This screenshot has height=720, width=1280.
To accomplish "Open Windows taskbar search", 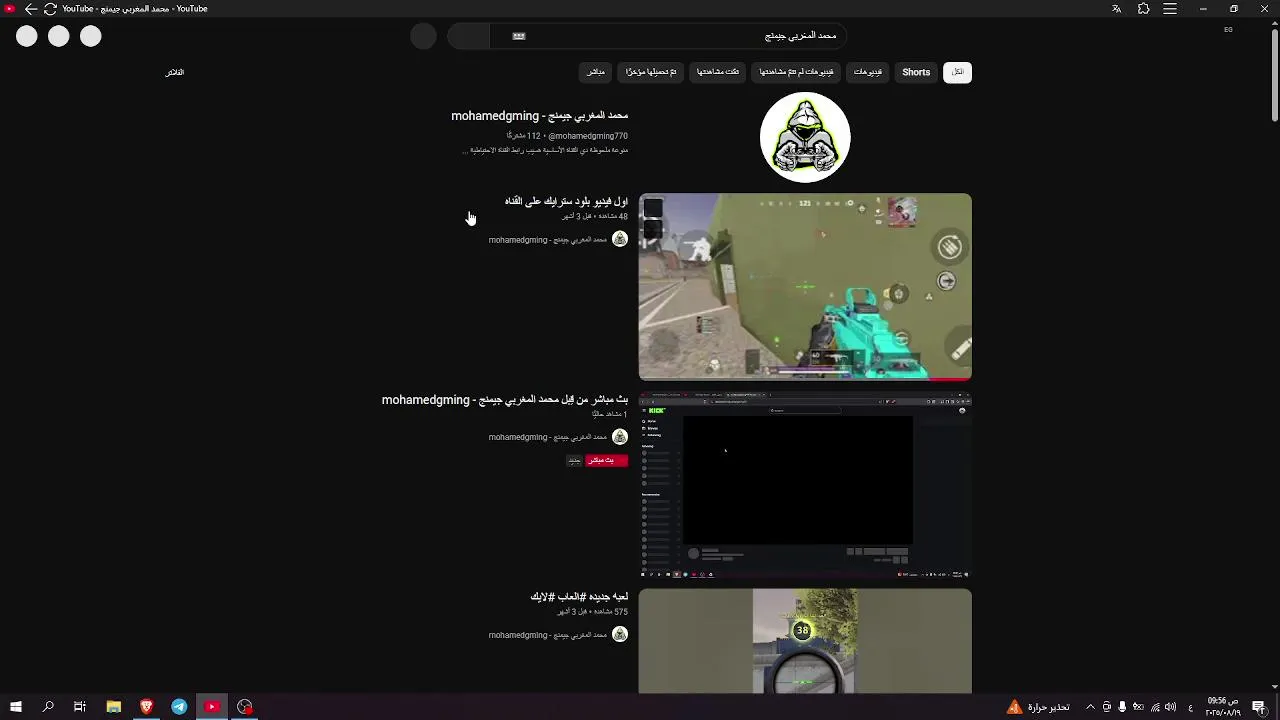I will [48, 707].
